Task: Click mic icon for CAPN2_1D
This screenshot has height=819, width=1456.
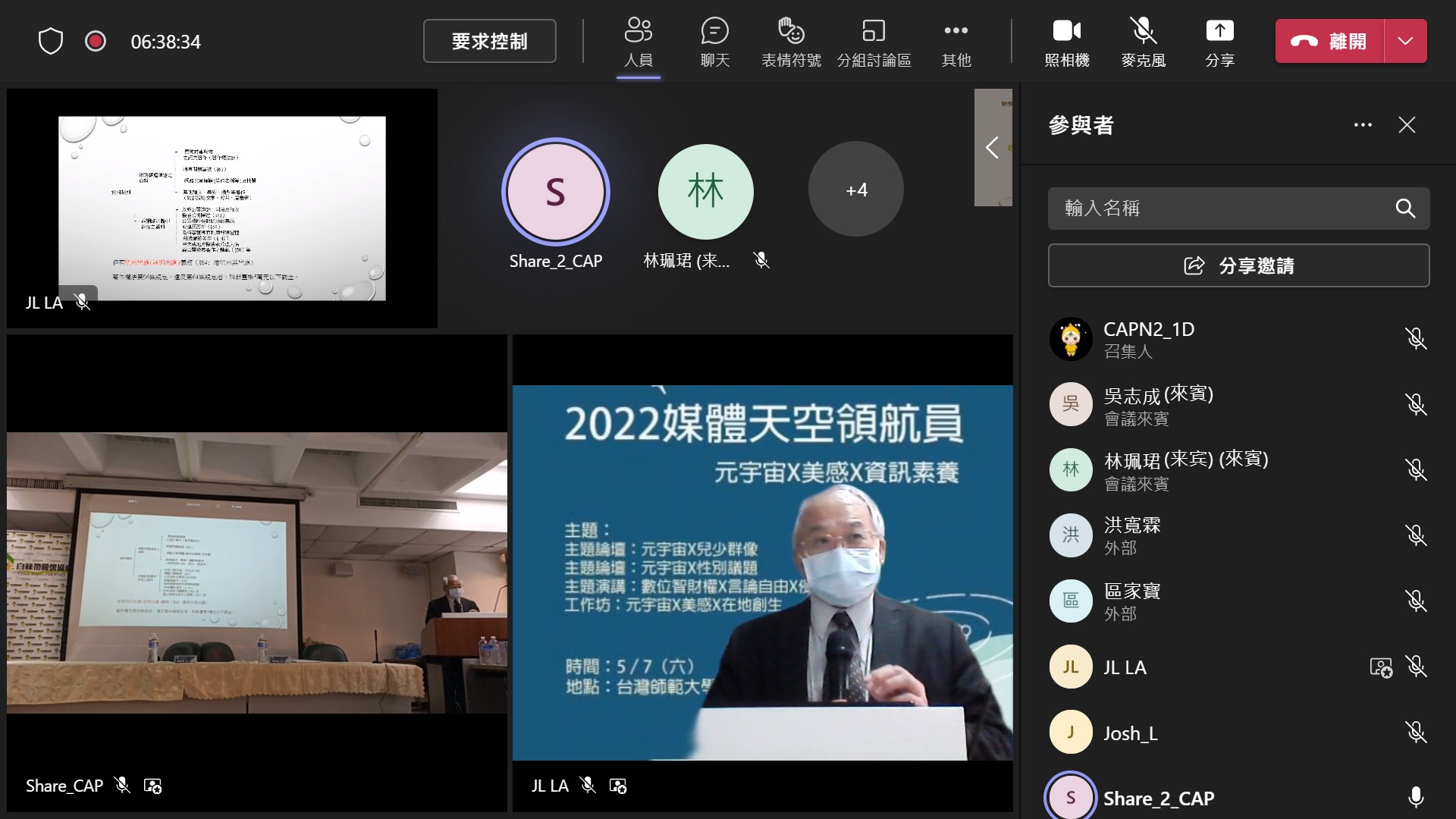Action: click(x=1415, y=338)
